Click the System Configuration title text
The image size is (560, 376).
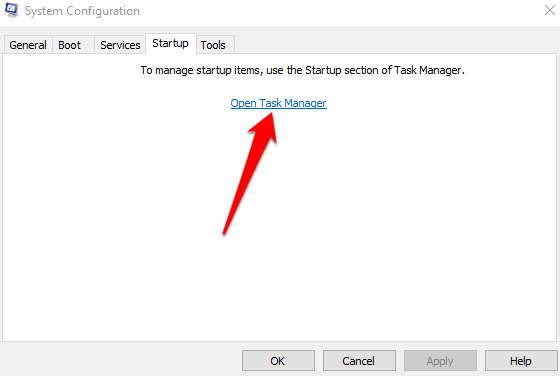pos(82,11)
